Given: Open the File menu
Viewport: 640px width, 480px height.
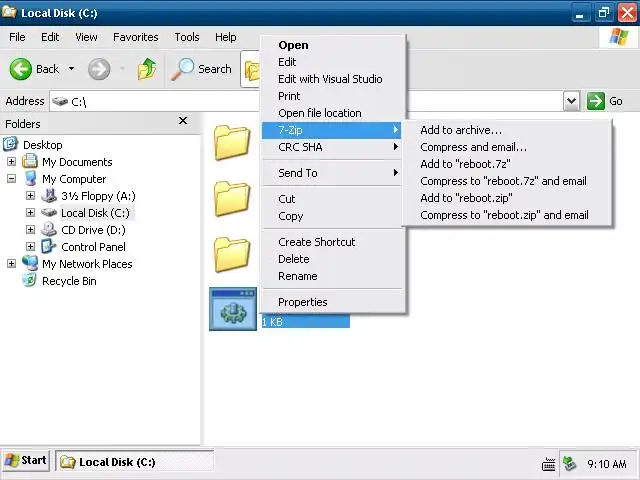Looking at the screenshot, I should (x=17, y=37).
